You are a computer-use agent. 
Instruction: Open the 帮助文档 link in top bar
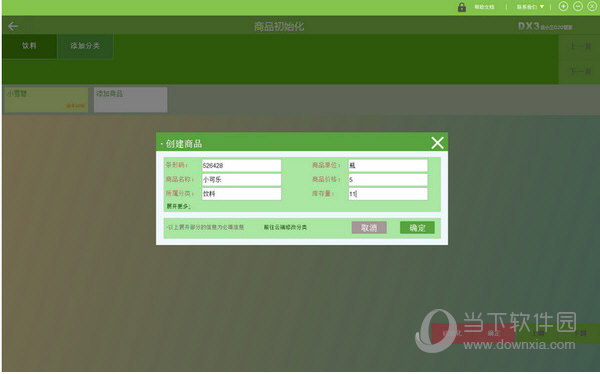[484, 7]
